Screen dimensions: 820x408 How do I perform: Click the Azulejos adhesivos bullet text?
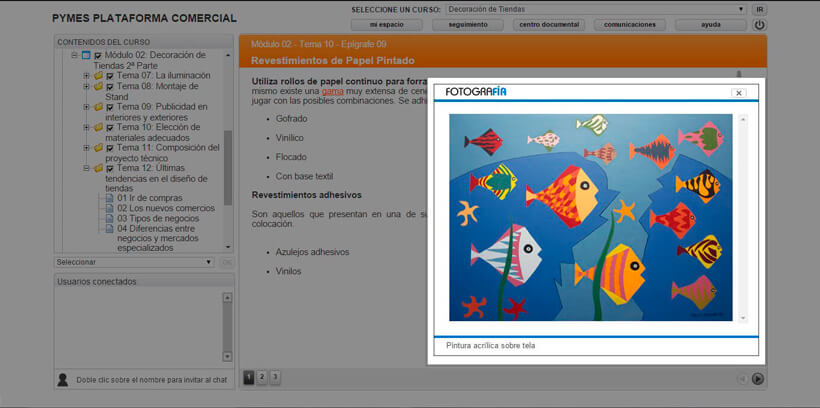click(312, 252)
